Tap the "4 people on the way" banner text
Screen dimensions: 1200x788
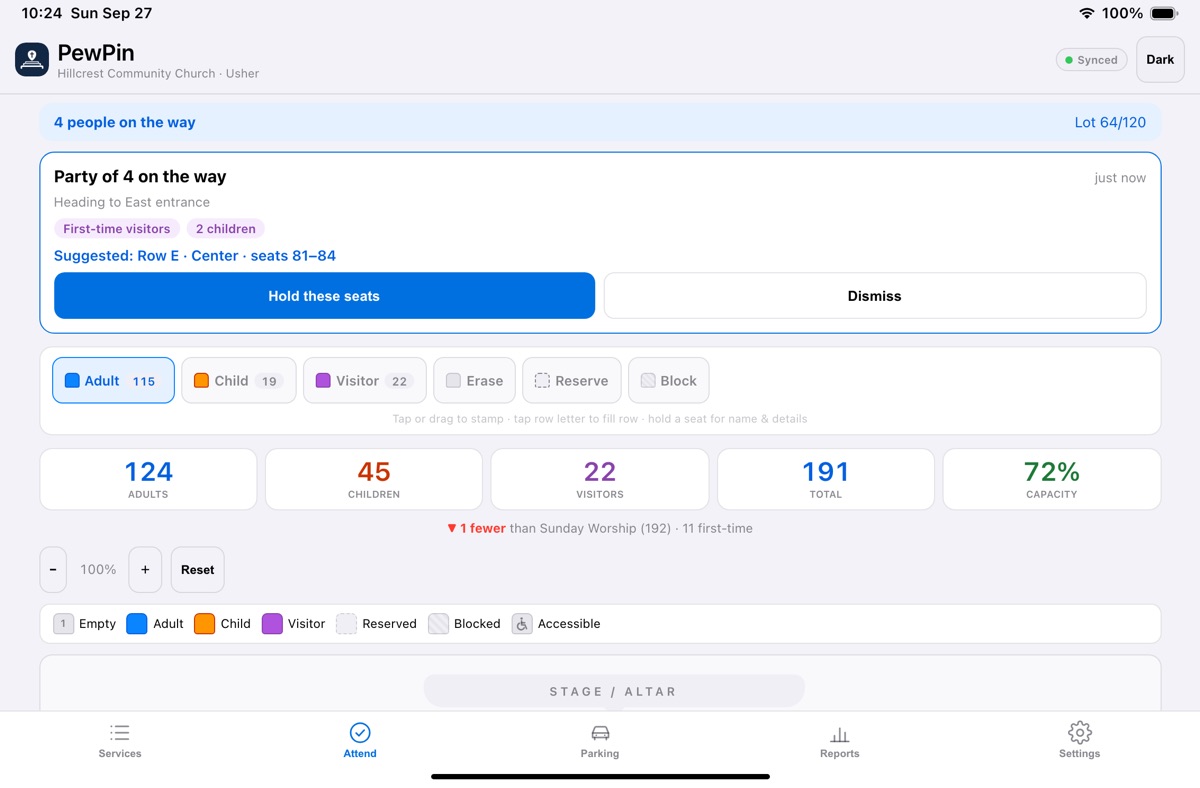(125, 123)
